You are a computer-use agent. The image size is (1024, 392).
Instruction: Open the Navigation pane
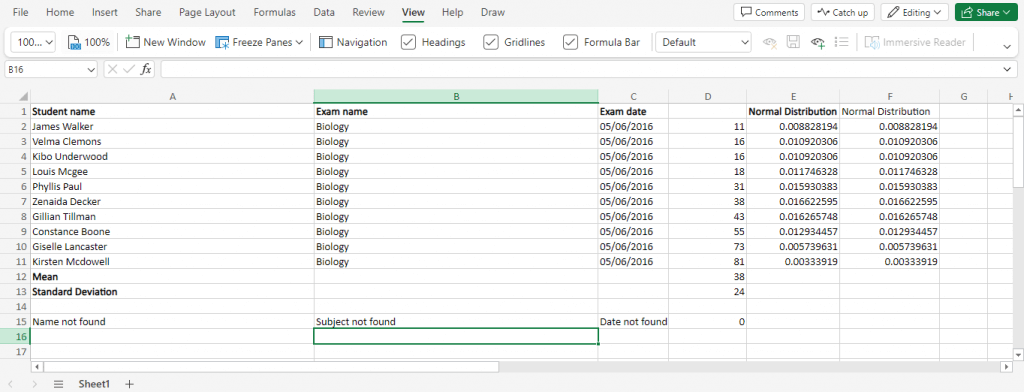(353, 42)
